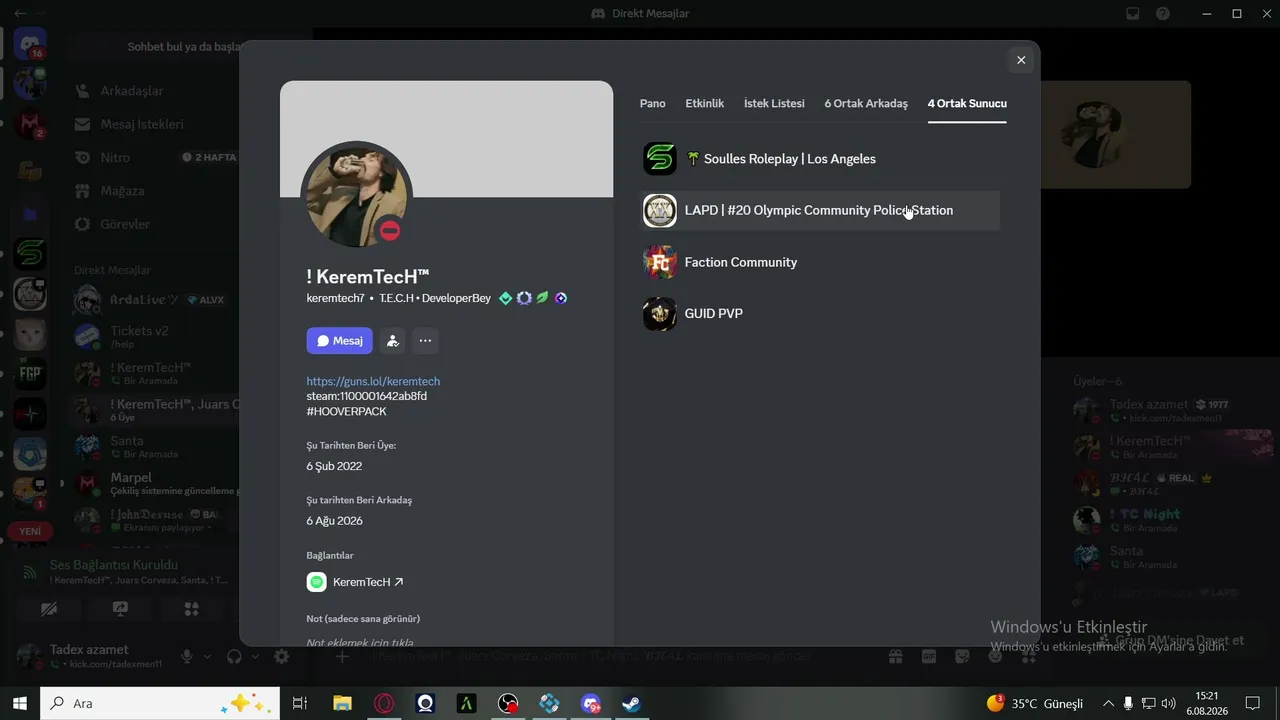
Task: Click the KeremTecH profile avatar
Action: pyautogui.click(x=356, y=195)
